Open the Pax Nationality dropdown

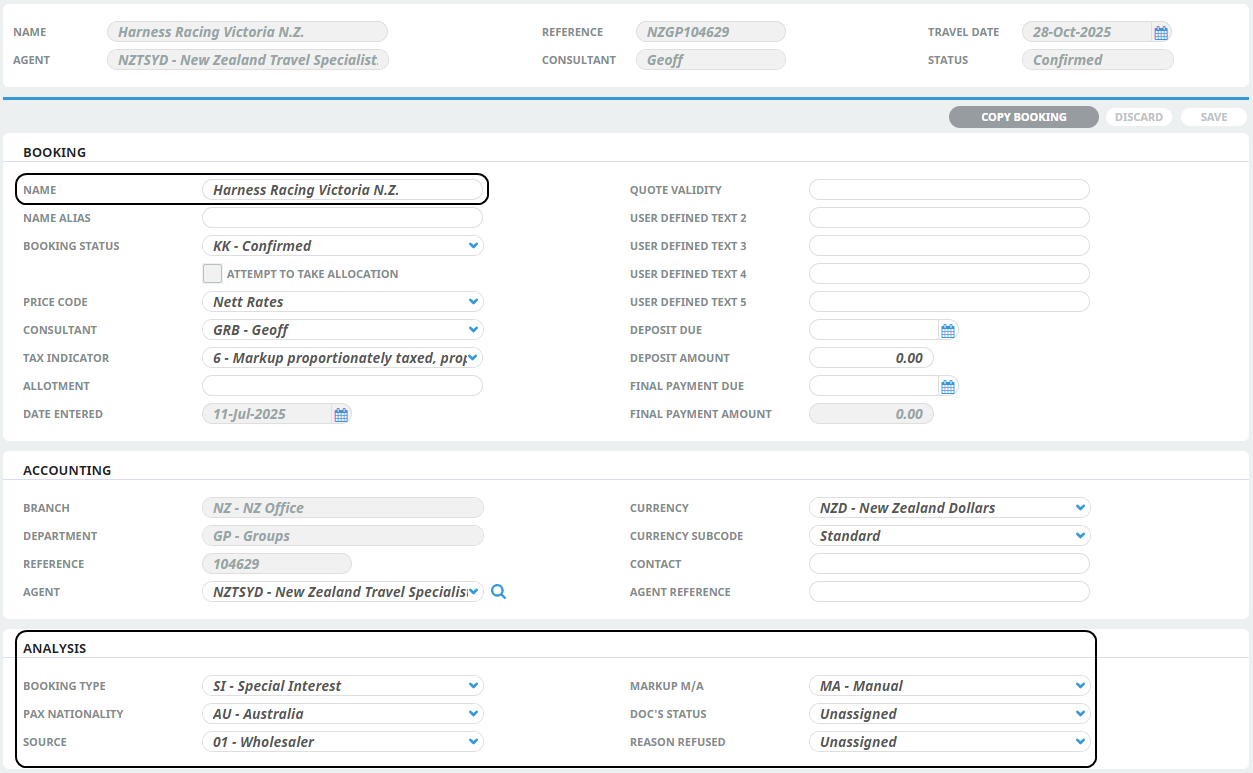(x=342, y=714)
